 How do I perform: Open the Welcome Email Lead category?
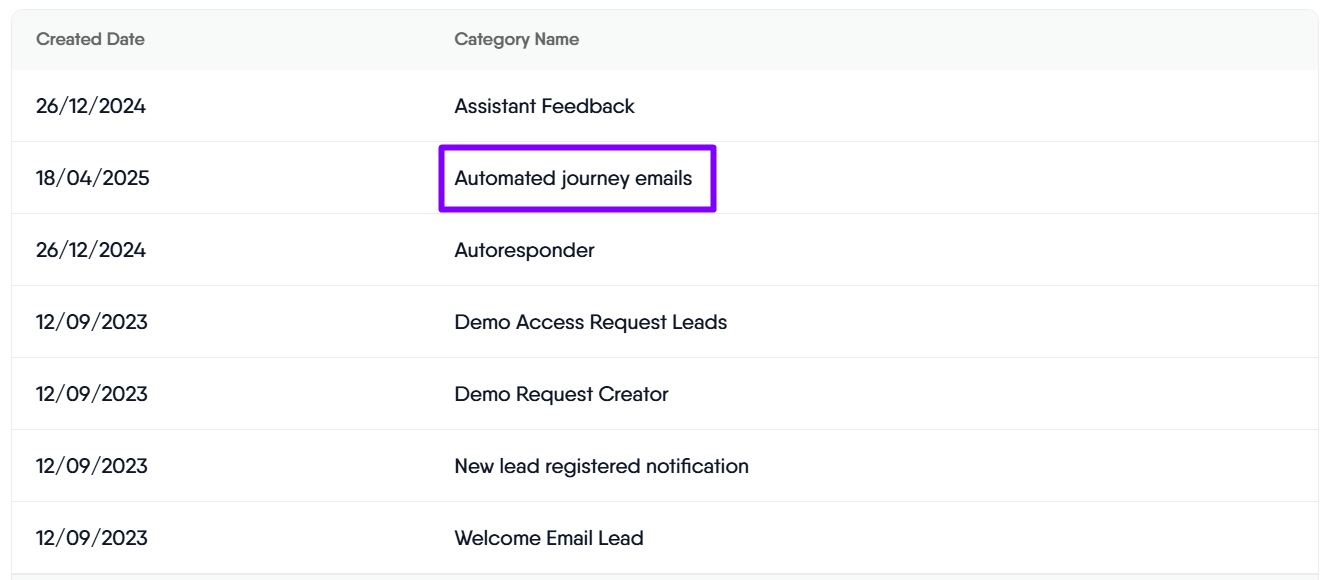pos(548,539)
